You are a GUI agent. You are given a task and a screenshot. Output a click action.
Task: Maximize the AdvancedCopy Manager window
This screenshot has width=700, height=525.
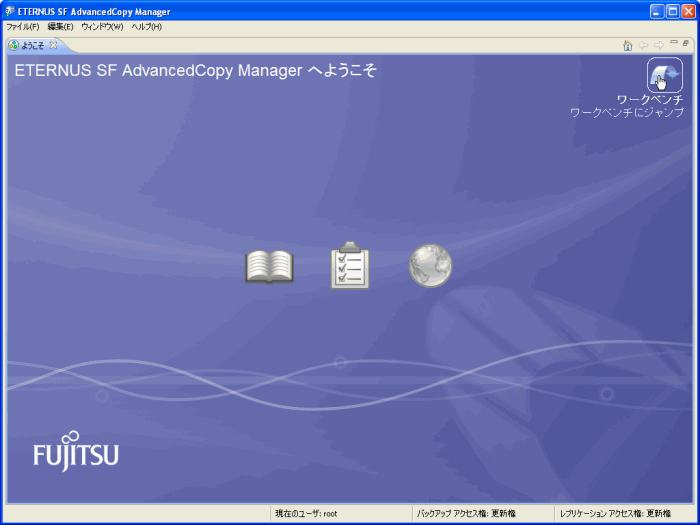(x=673, y=11)
